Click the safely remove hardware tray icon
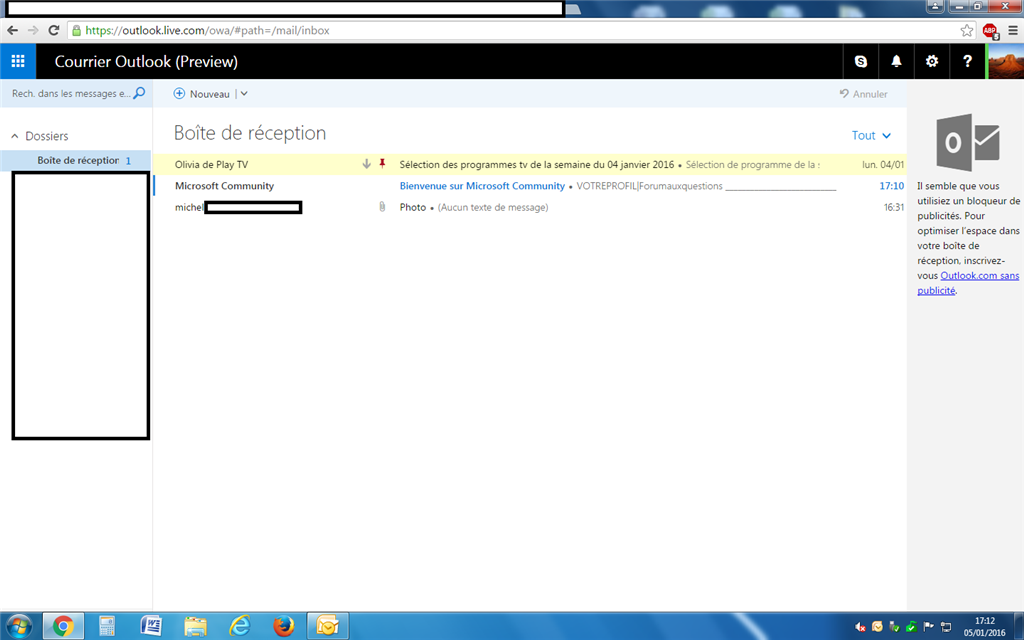Viewport: 1024px width, 640px height. (895, 627)
